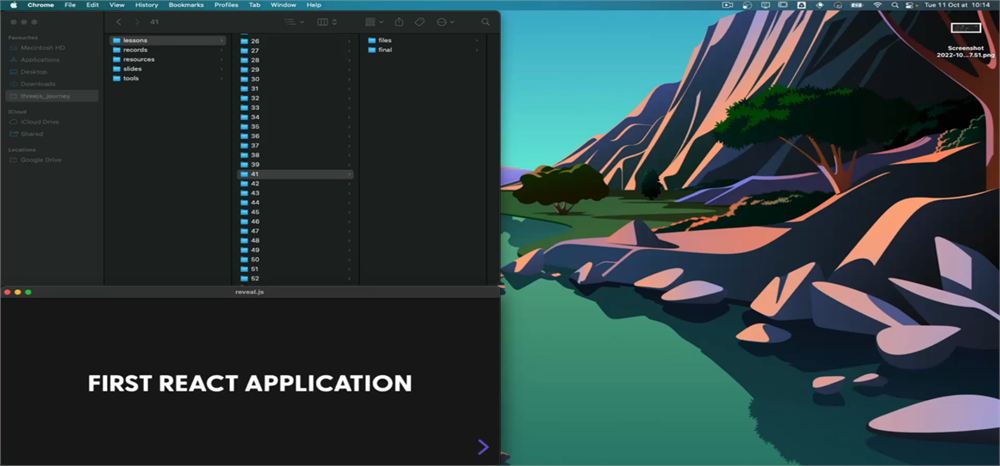Open the group-by grid dropdown in Finder

pos(374,22)
